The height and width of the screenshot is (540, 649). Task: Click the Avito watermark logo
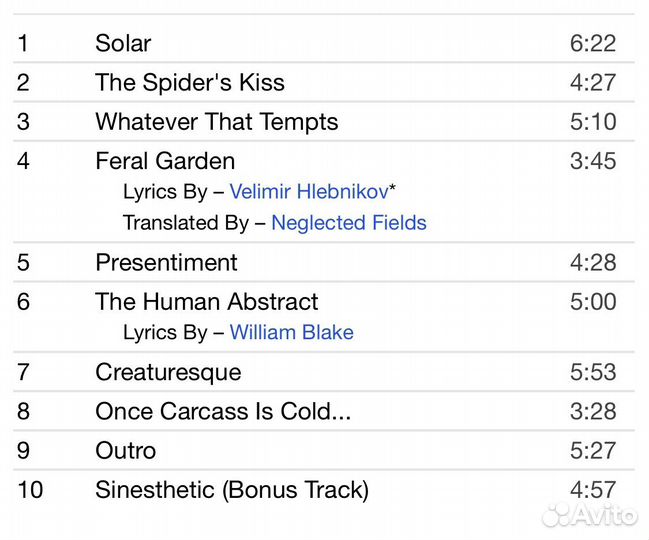coord(589,515)
